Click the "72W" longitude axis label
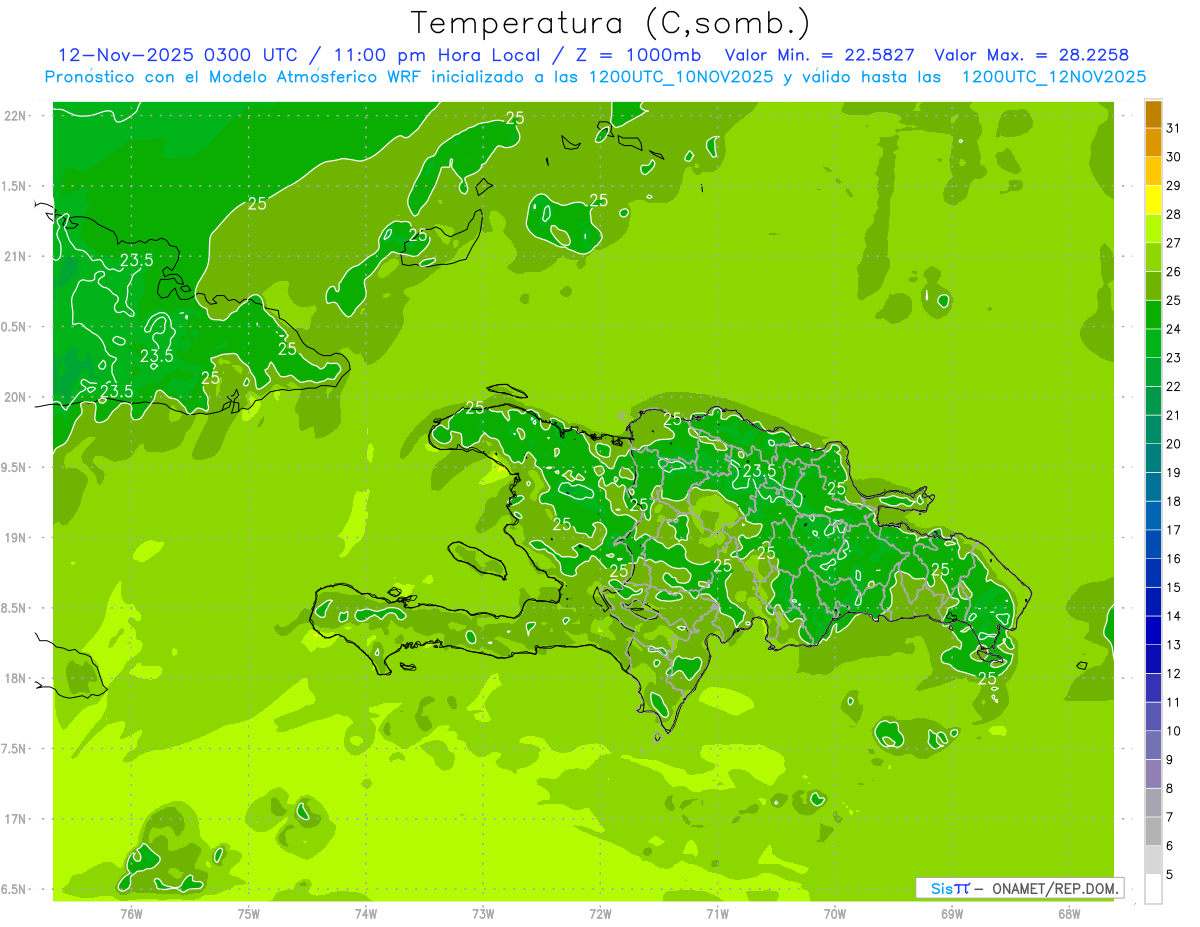Screen dimensions: 1200x927 pyautogui.click(x=600, y=913)
